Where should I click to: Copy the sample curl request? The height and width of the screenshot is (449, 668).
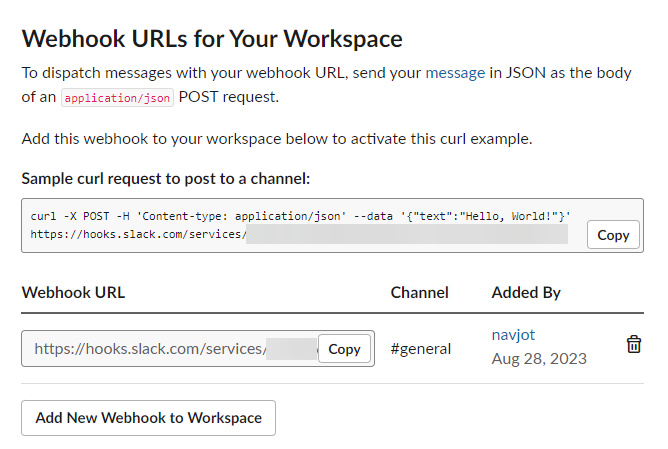point(613,235)
